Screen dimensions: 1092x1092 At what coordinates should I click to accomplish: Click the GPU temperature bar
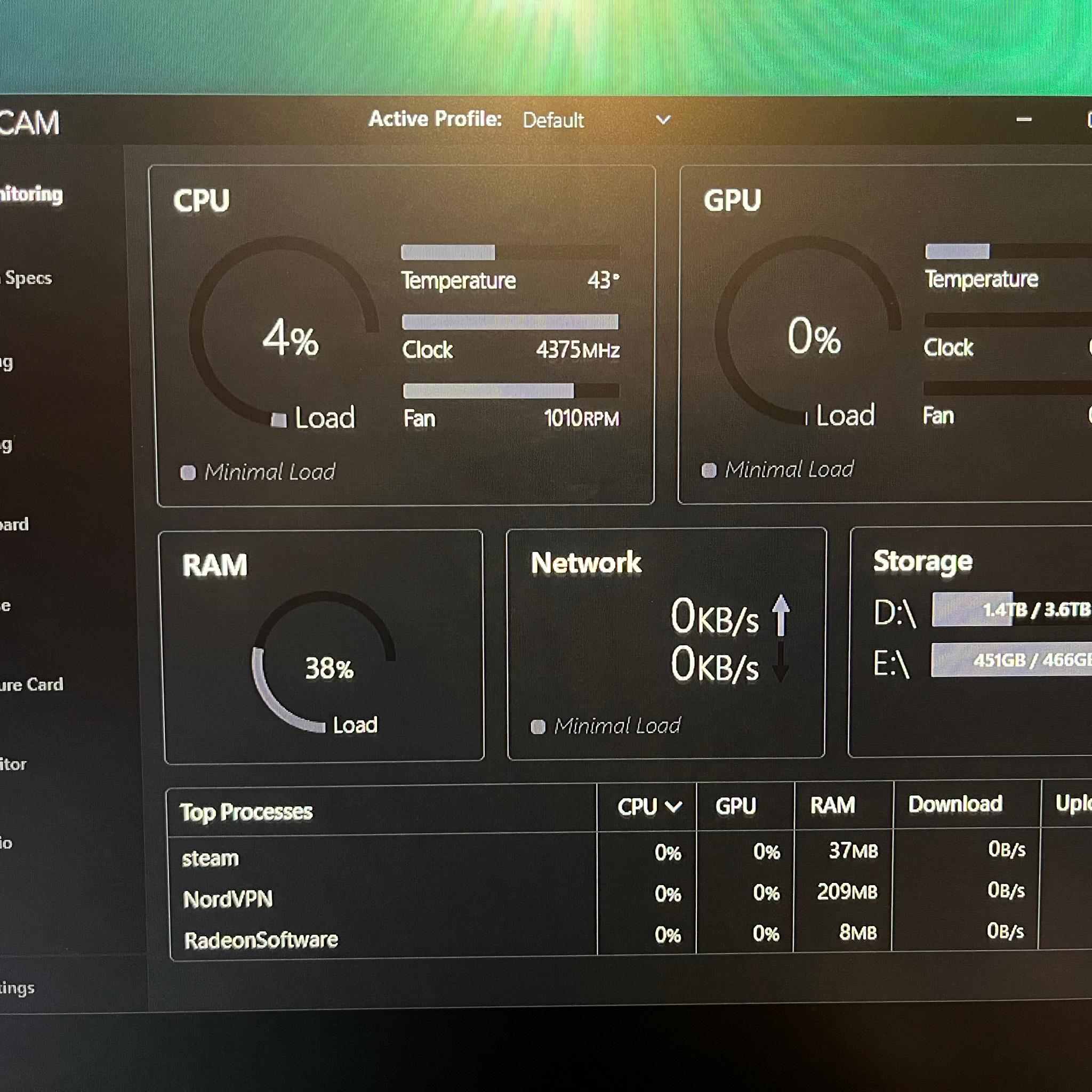(1008, 251)
